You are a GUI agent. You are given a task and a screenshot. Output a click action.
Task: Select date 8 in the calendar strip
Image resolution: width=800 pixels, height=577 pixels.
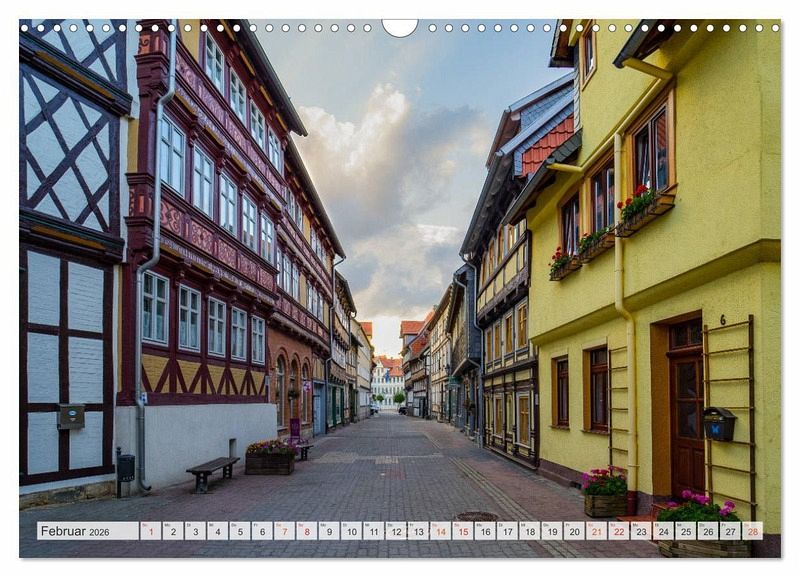307,531
